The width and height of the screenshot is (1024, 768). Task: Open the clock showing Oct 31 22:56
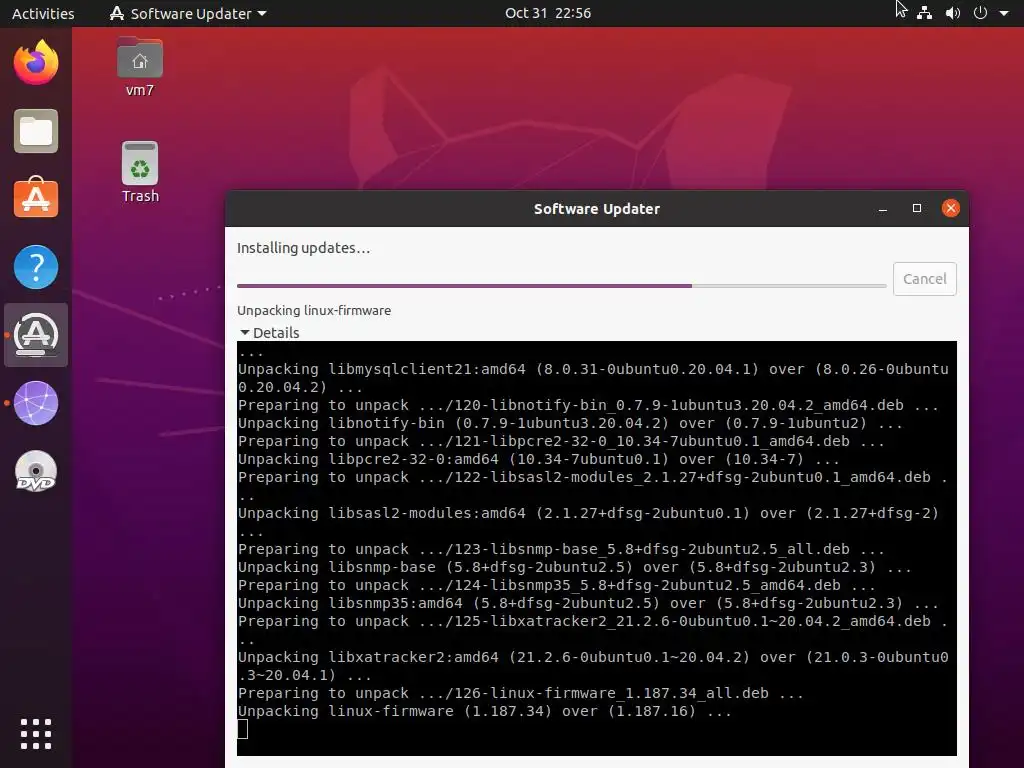pyautogui.click(x=548, y=13)
